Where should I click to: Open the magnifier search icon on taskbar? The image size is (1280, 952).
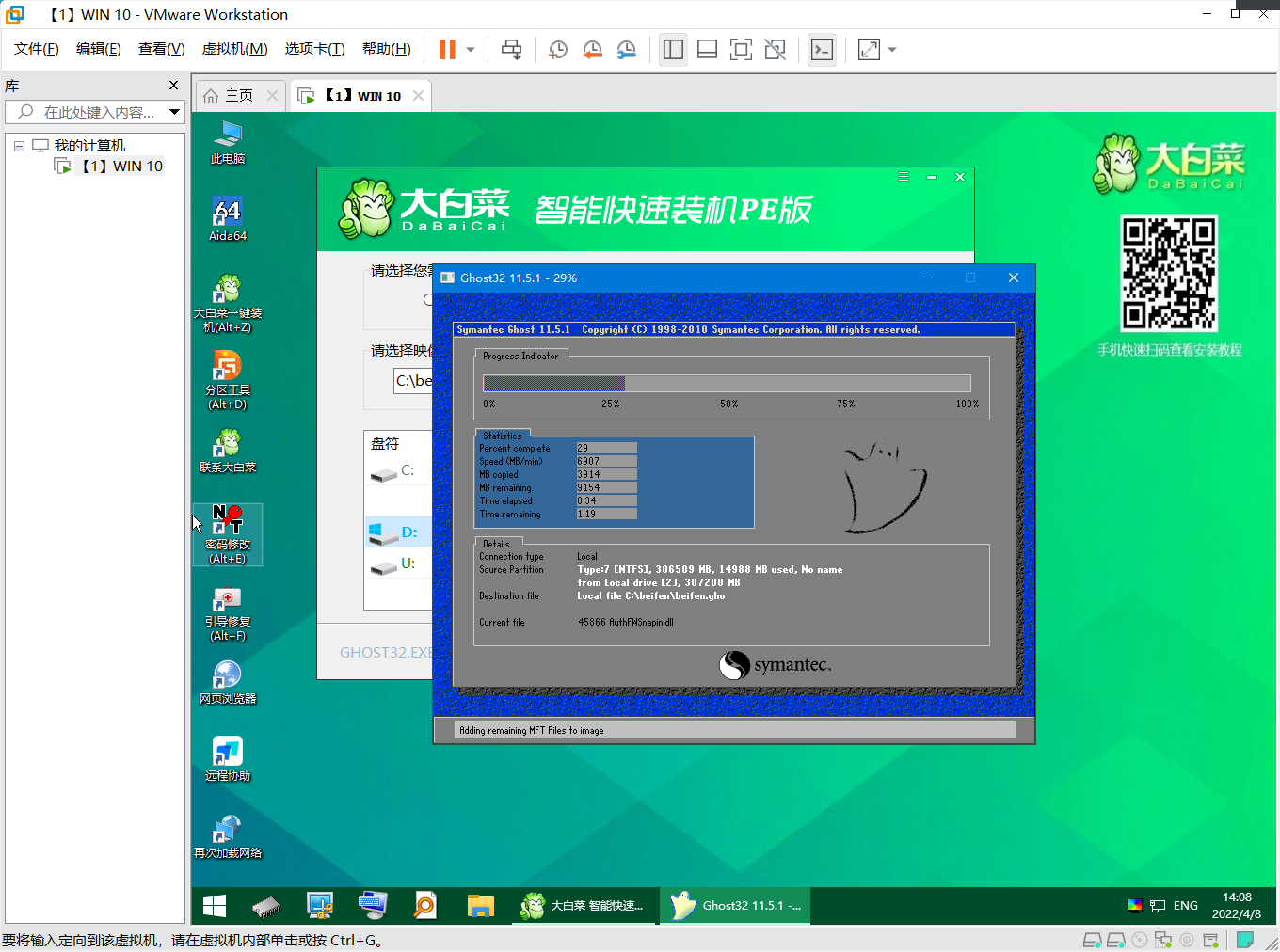(x=425, y=906)
